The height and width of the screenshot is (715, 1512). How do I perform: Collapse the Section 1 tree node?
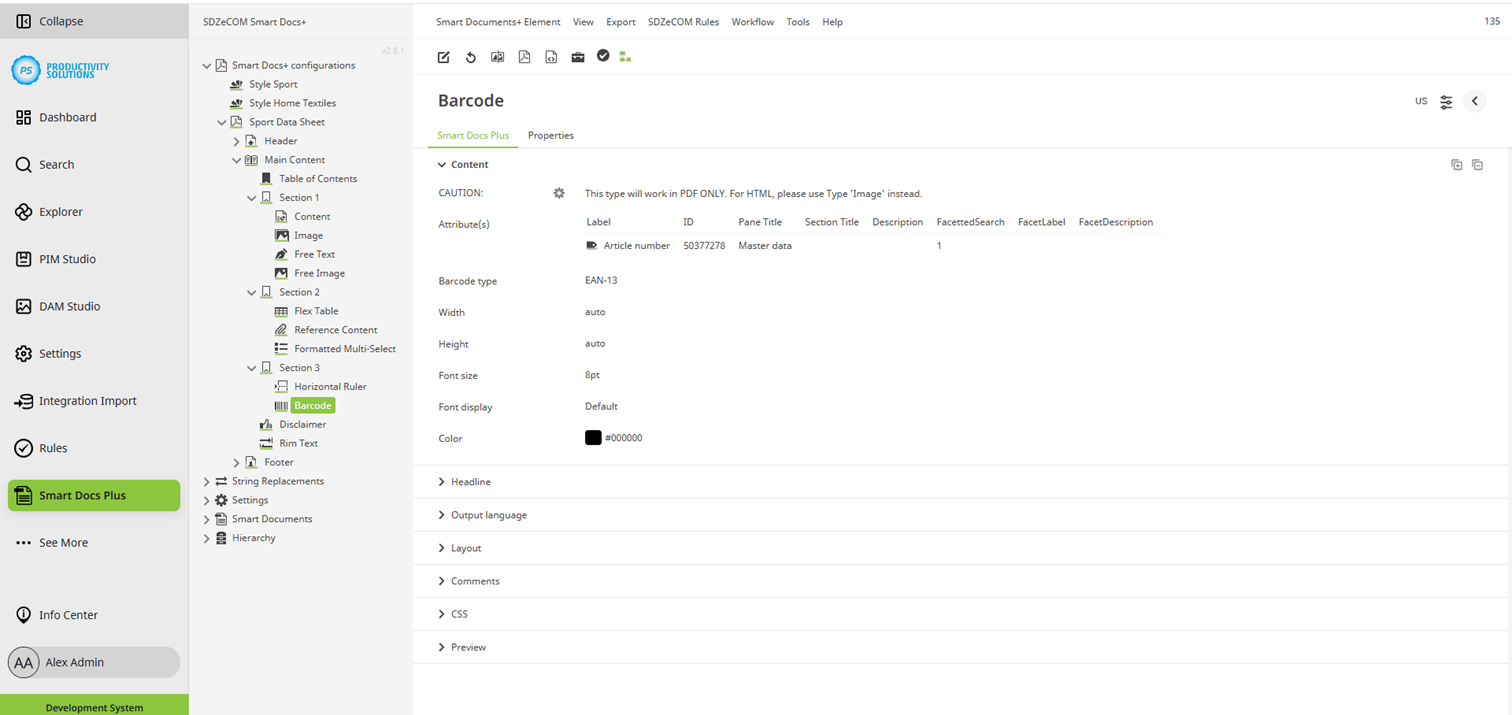coord(252,197)
